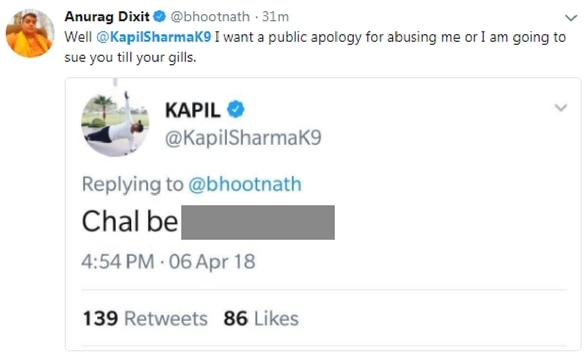Image resolution: width=585 pixels, height=364 pixels.
Task: Open KAPIL's yoga pose profile photo
Action: 115,123
